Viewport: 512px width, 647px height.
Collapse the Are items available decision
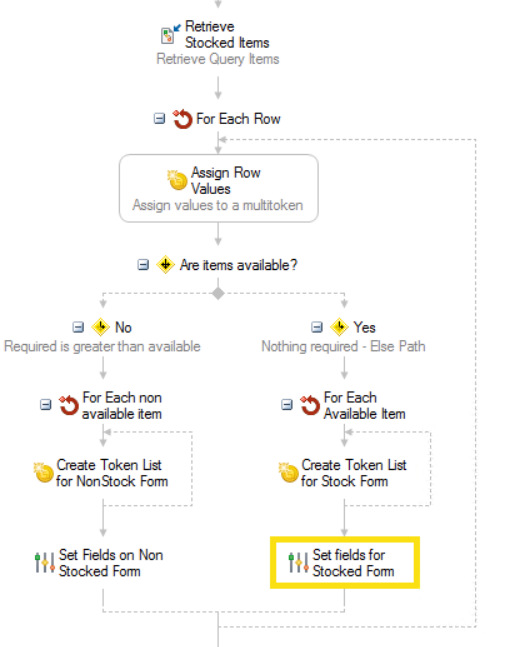[143, 264]
